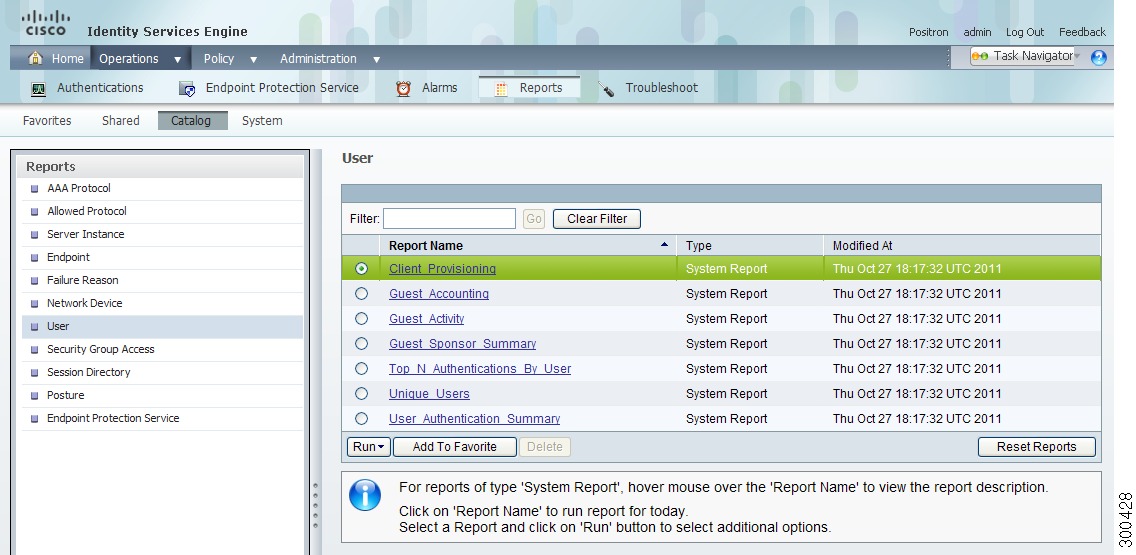Open the Run dropdown button

click(369, 447)
